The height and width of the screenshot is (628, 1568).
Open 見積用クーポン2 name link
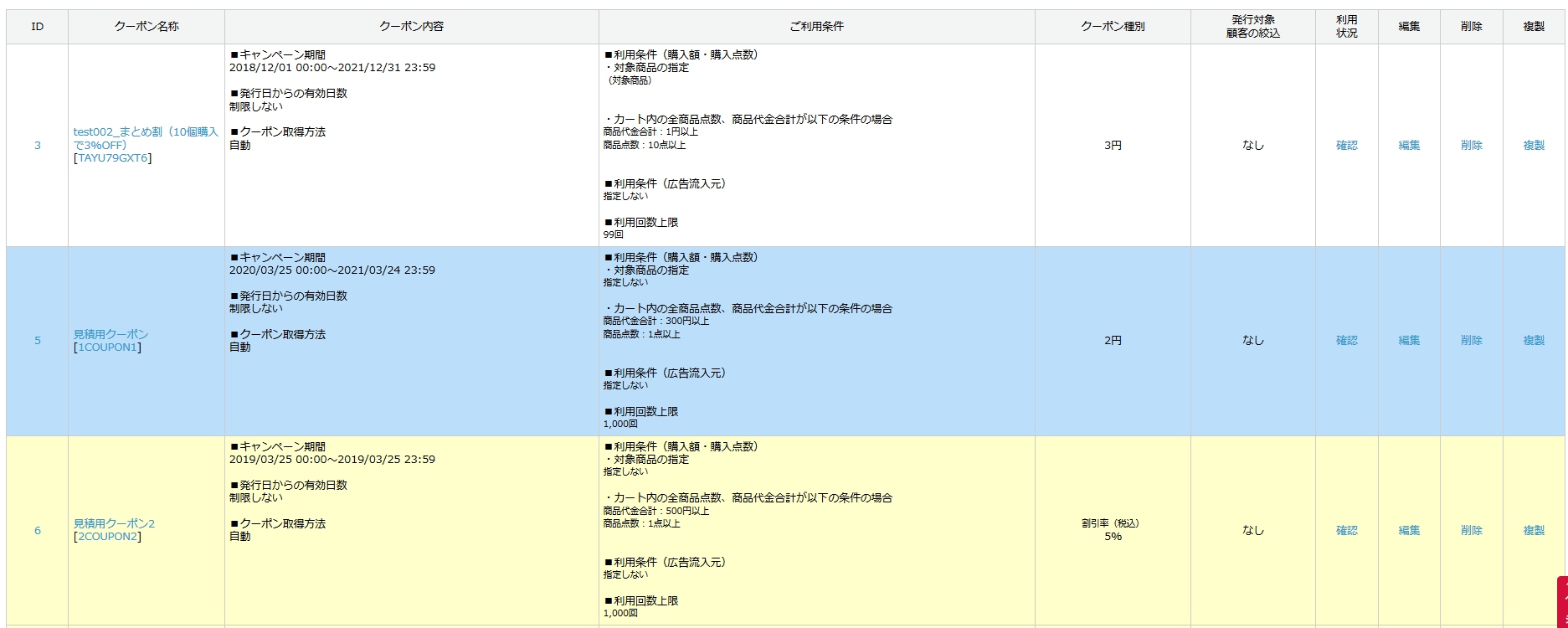click(114, 523)
